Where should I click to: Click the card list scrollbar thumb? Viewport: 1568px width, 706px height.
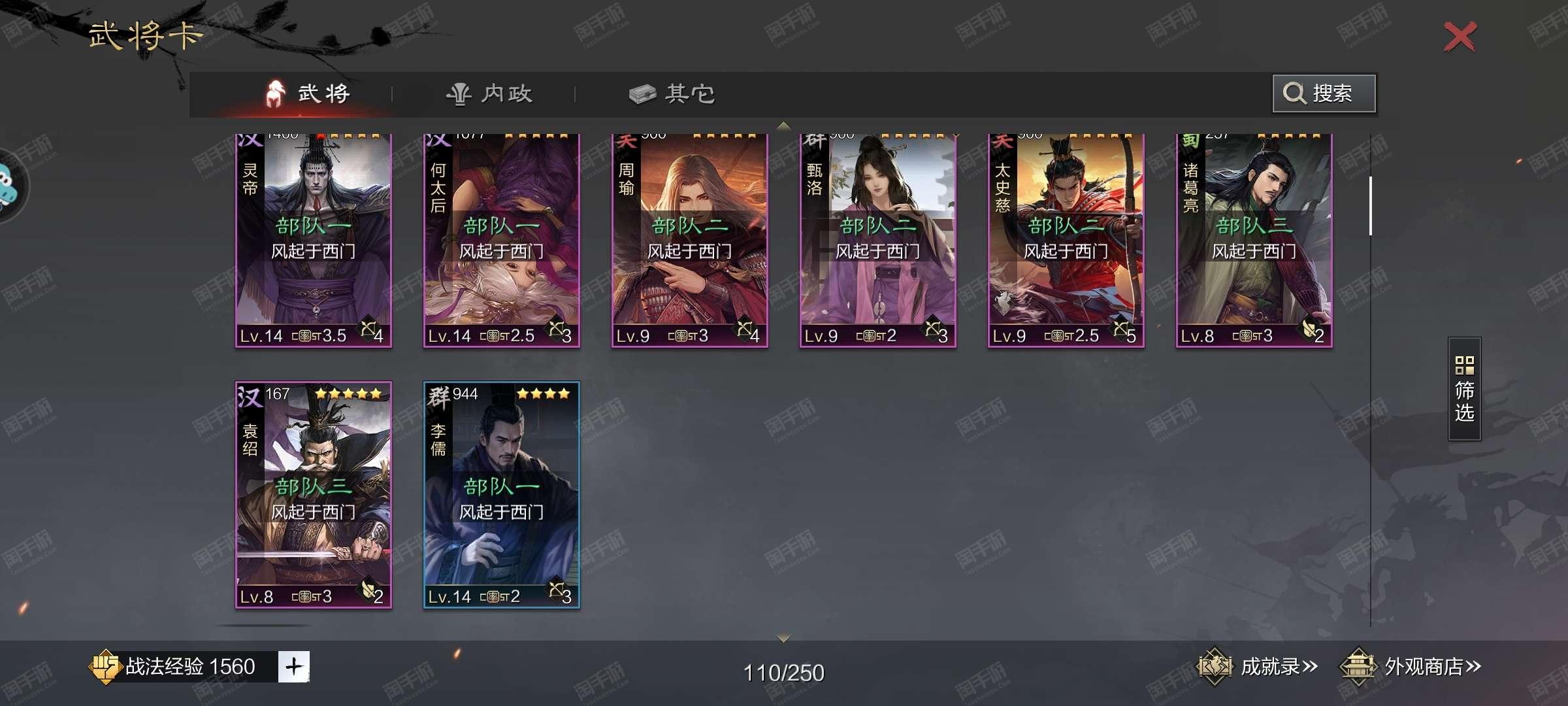pos(1370,205)
